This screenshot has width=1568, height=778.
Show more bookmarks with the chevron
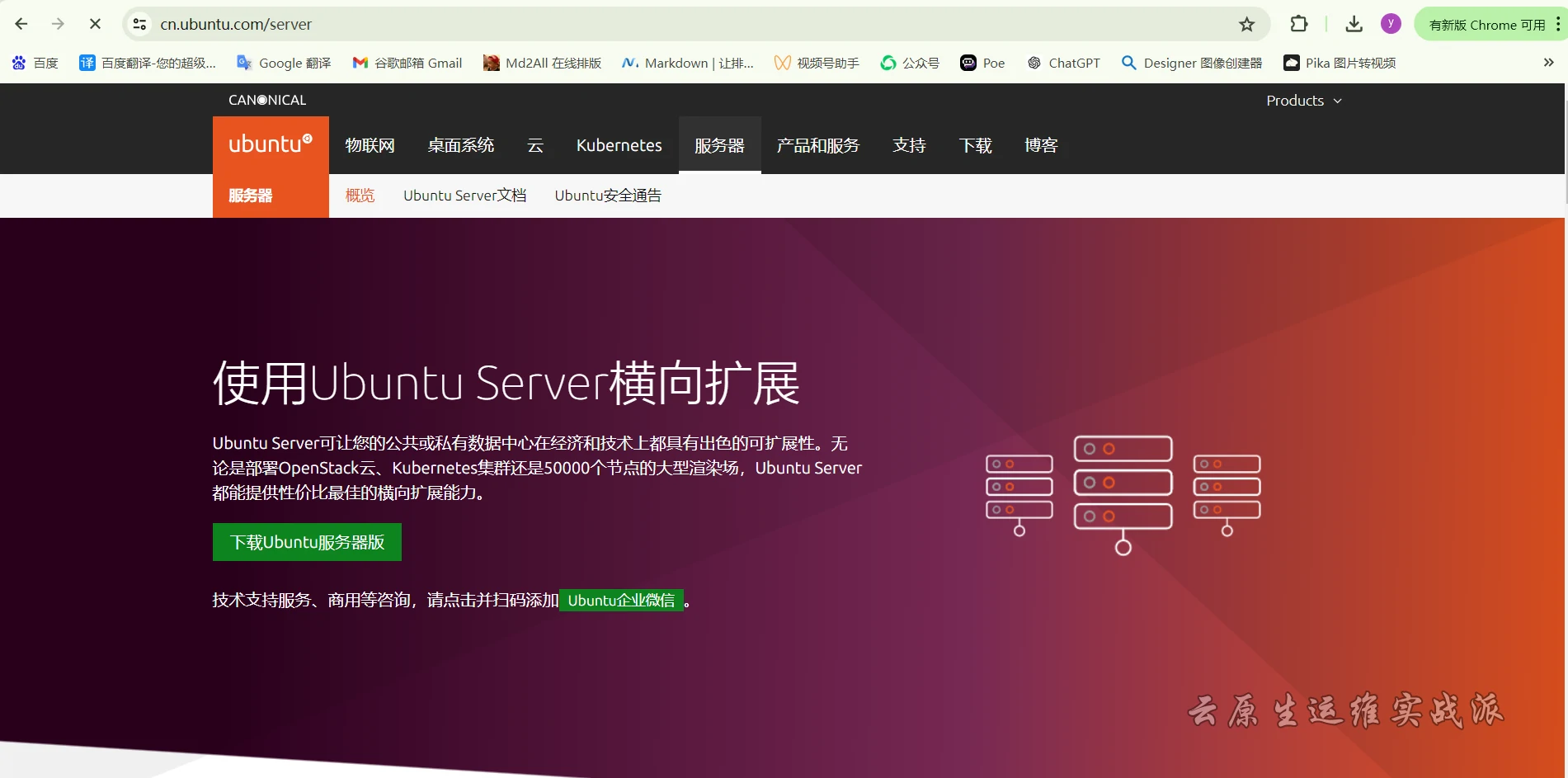pos(1548,63)
